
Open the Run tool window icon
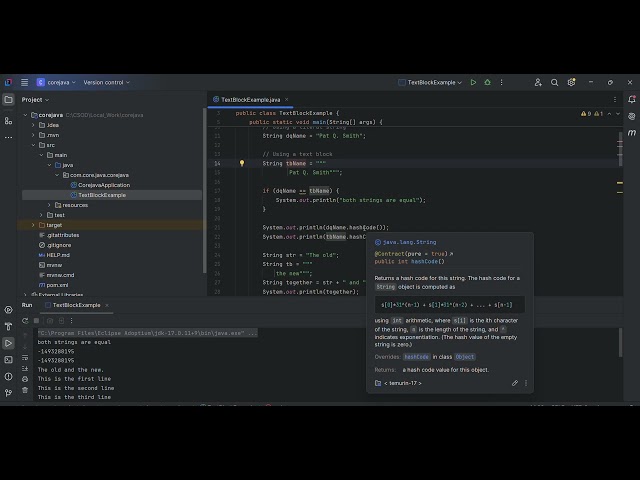point(8,343)
